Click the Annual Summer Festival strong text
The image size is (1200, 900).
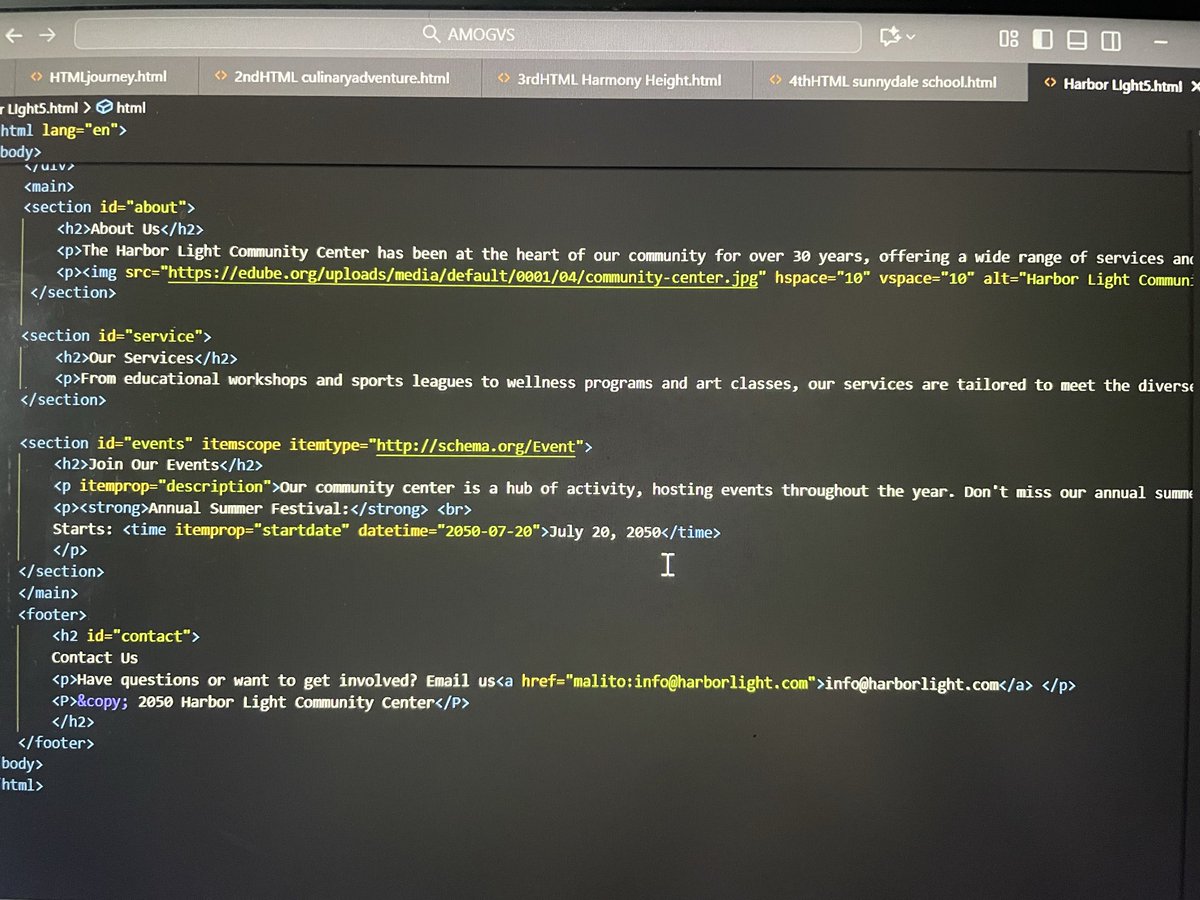[x=246, y=509]
